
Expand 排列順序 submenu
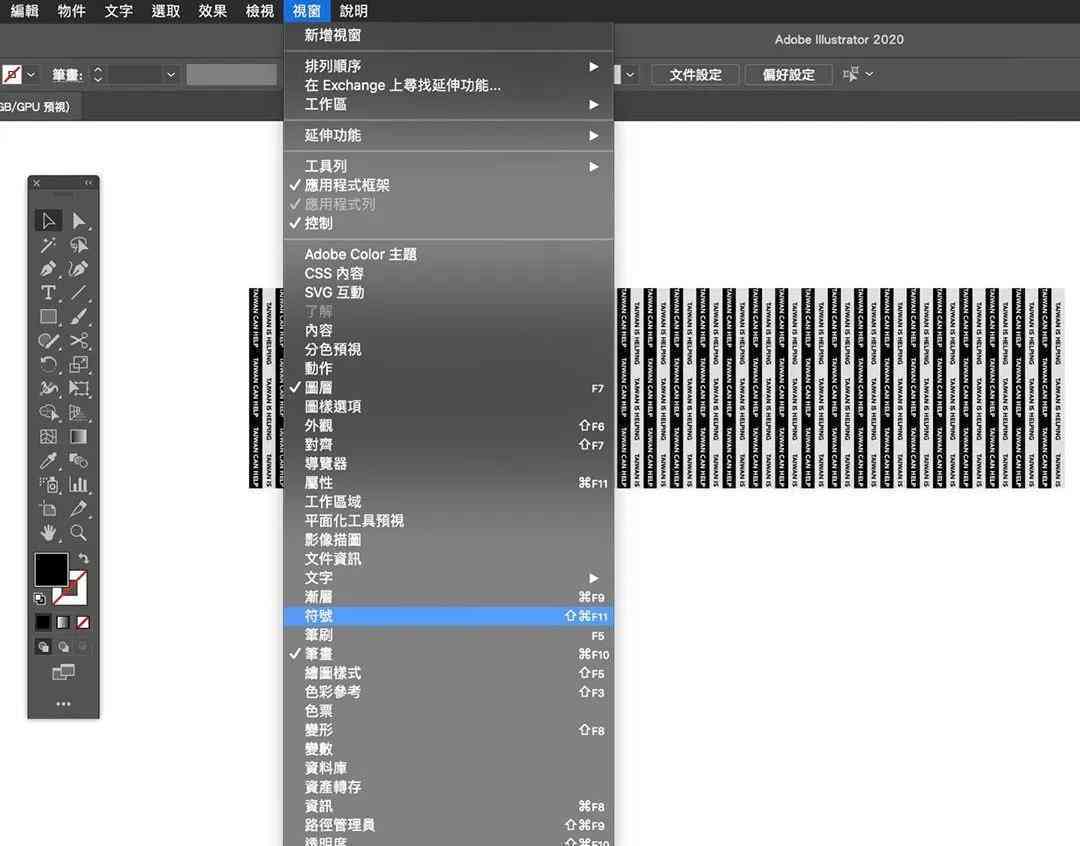[448, 66]
